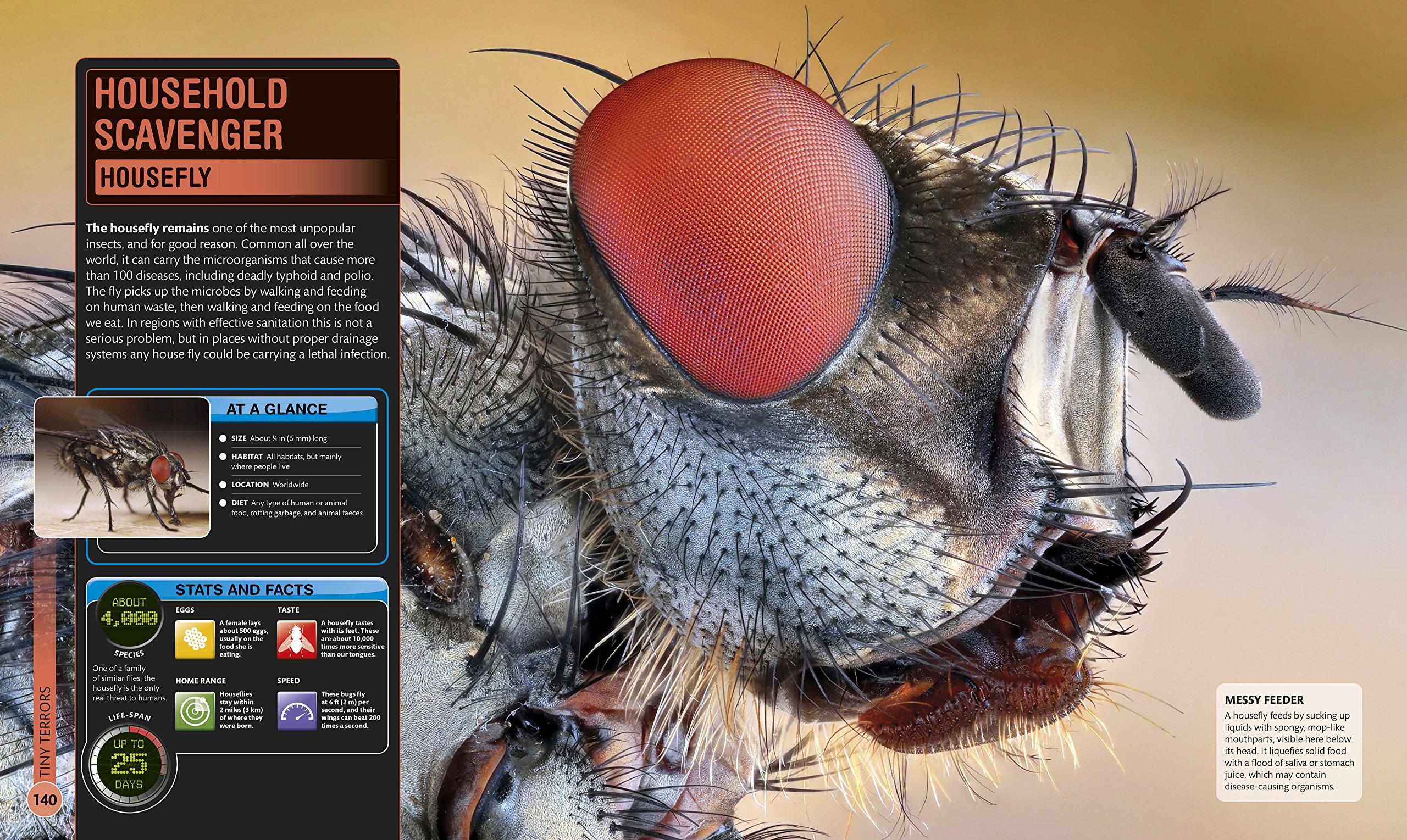The image size is (1407, 840).
Task: Click the page number 140 circle
Action: click(44, 799)
